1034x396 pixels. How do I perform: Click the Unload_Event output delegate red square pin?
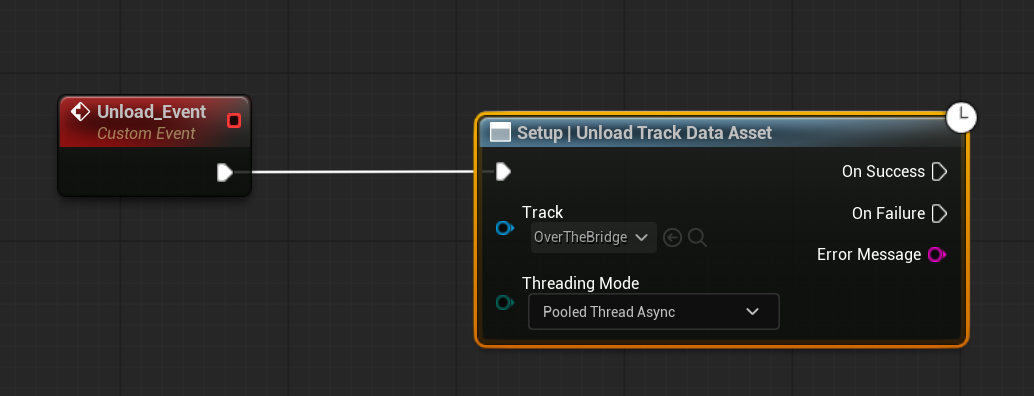(233, 121)
